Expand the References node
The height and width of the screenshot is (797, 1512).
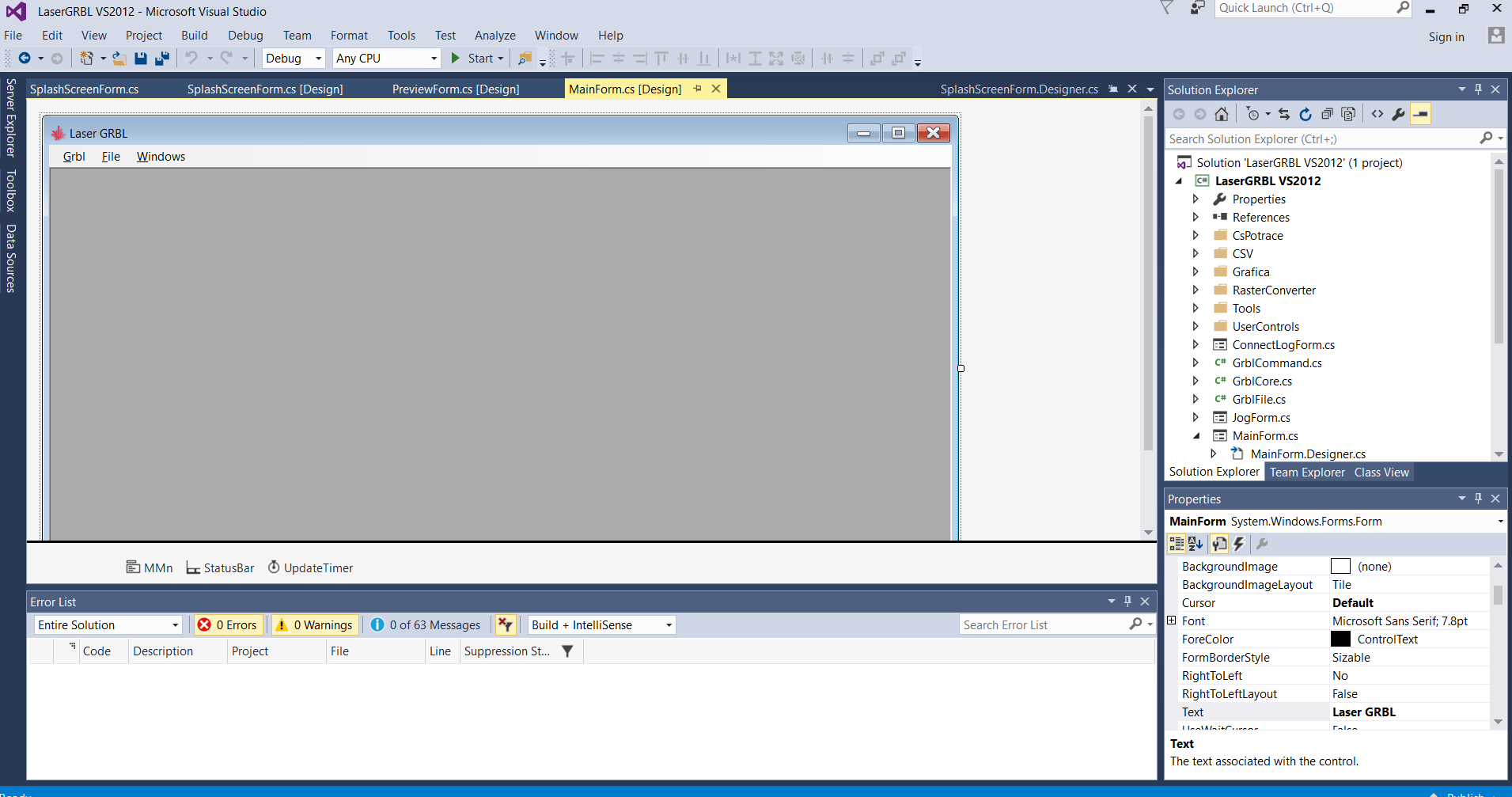click(x=1196, y=218)
